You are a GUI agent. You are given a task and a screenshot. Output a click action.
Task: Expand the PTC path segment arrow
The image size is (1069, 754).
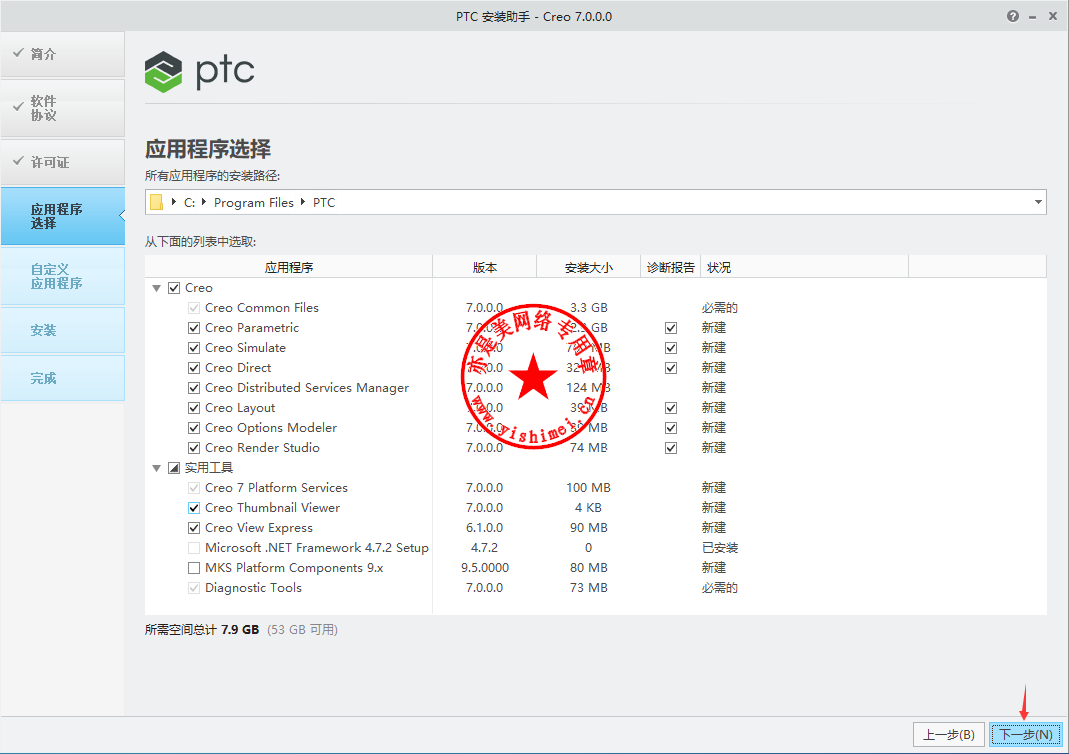click(x=303, y=202)
